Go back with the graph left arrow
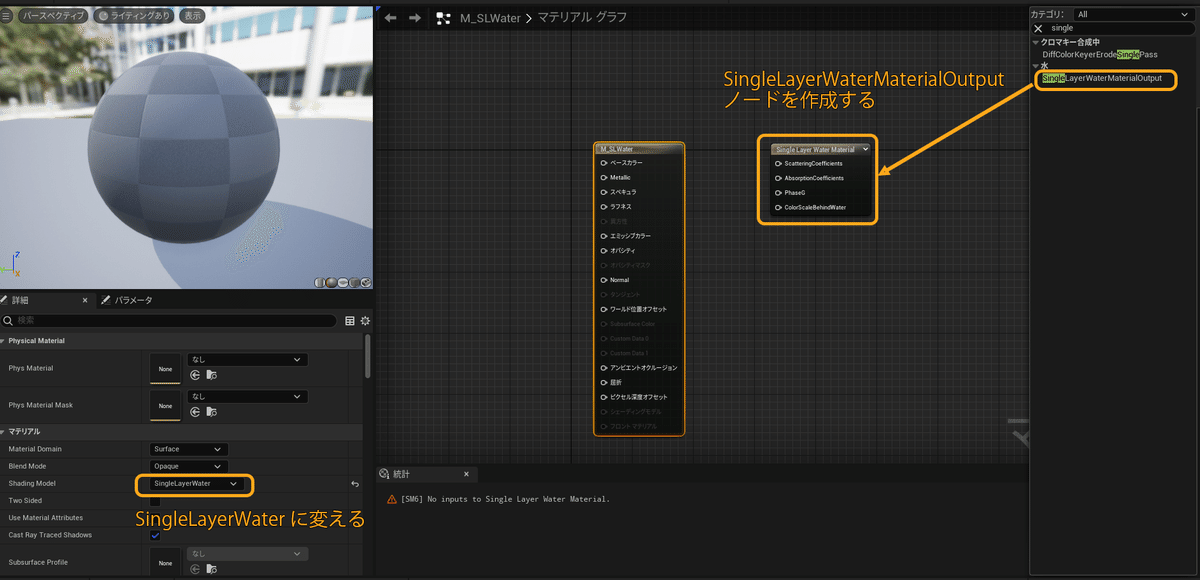 point(391,18)
